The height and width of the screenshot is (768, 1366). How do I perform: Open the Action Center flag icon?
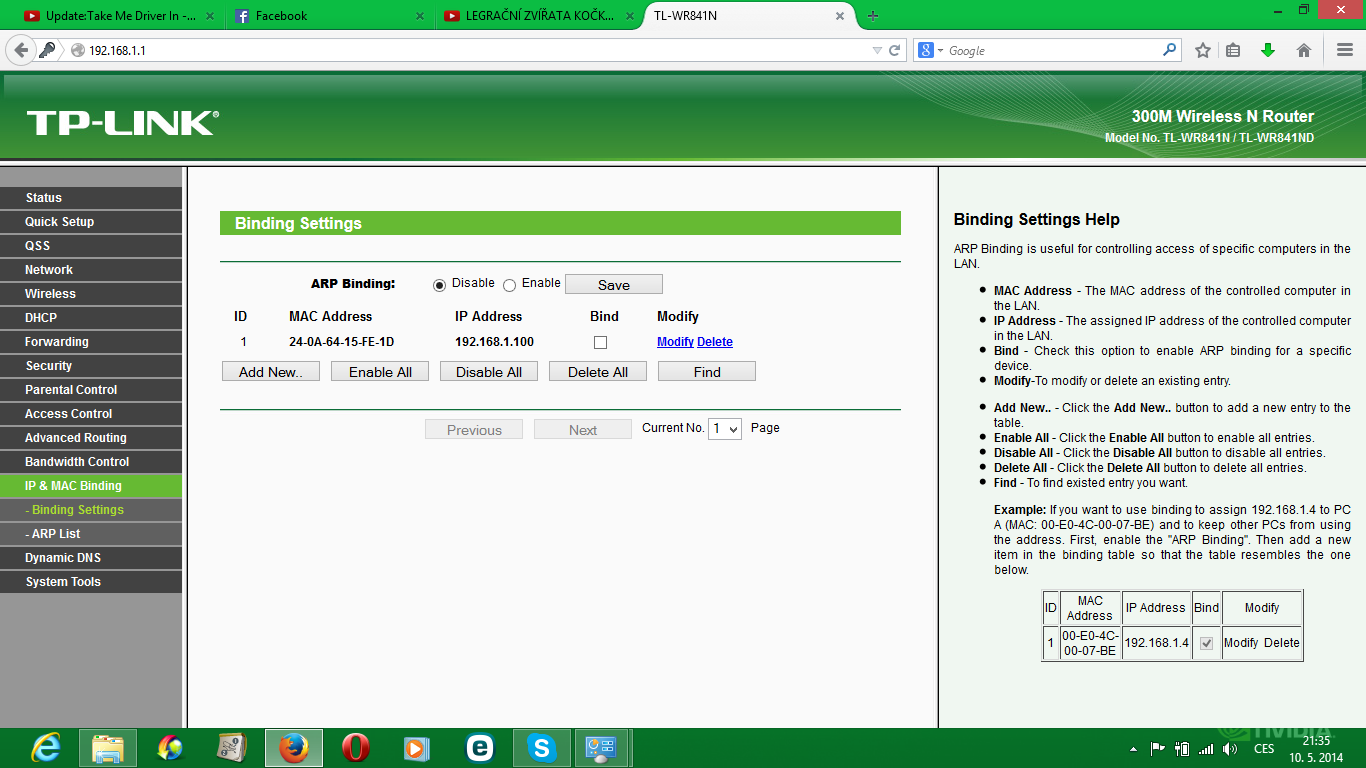(x=1158, y=748)
